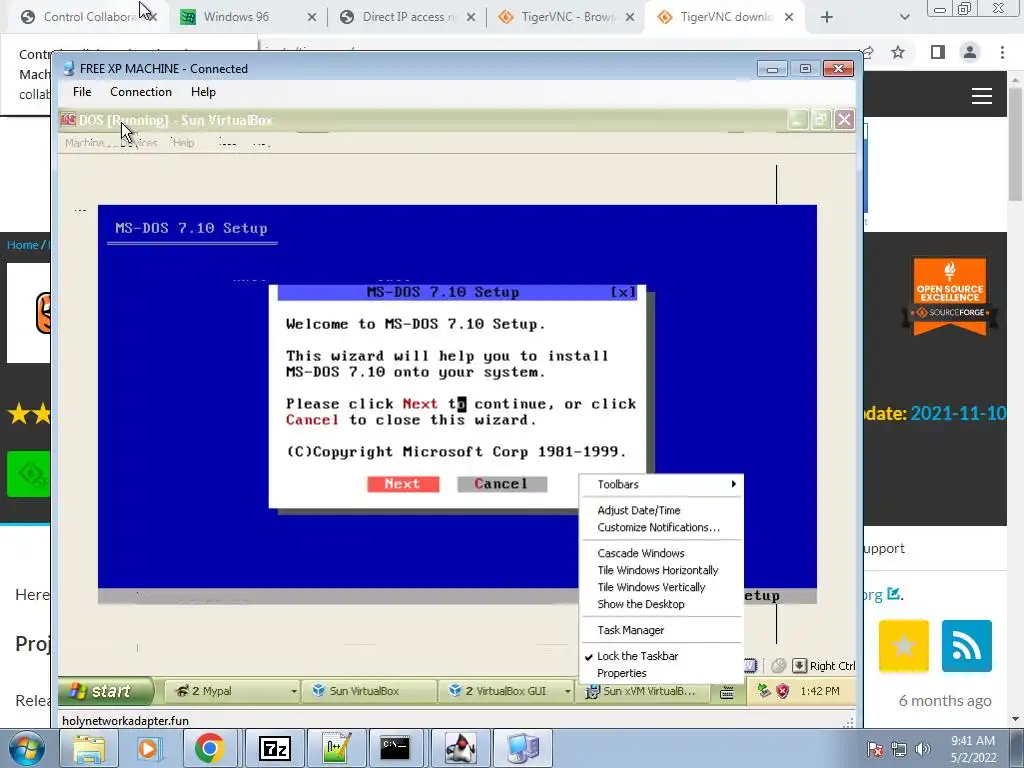Open the SourceForge hamburger menu
The image size is (1024, 768).
[982, 96]
